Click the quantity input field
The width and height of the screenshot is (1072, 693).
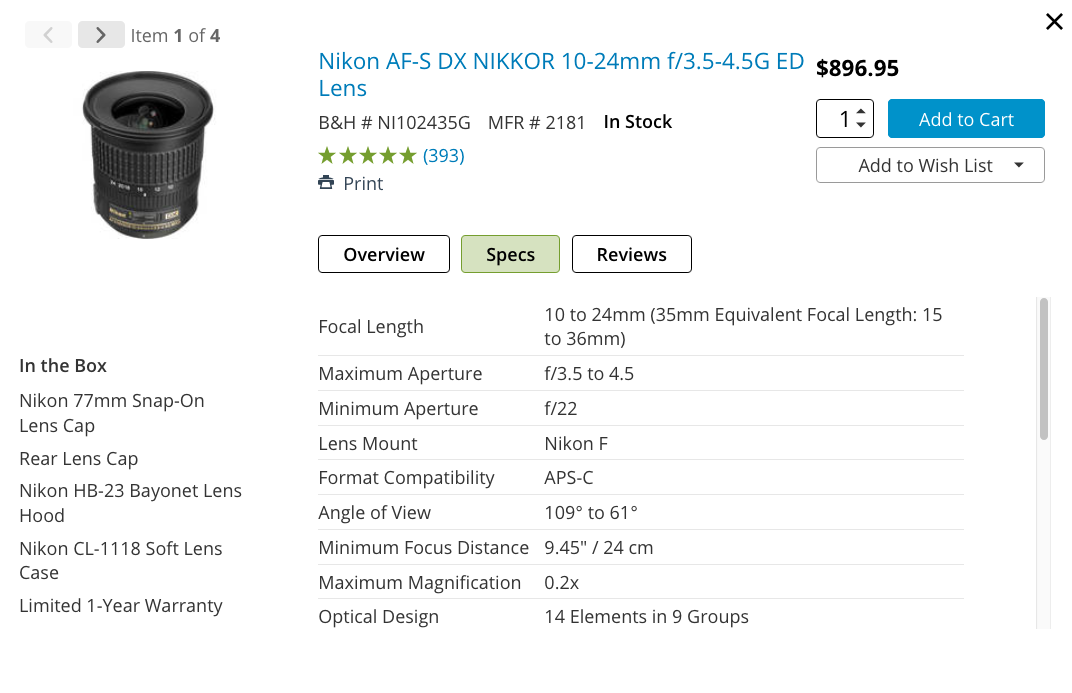pyautogui.click(x=837, y=119)
